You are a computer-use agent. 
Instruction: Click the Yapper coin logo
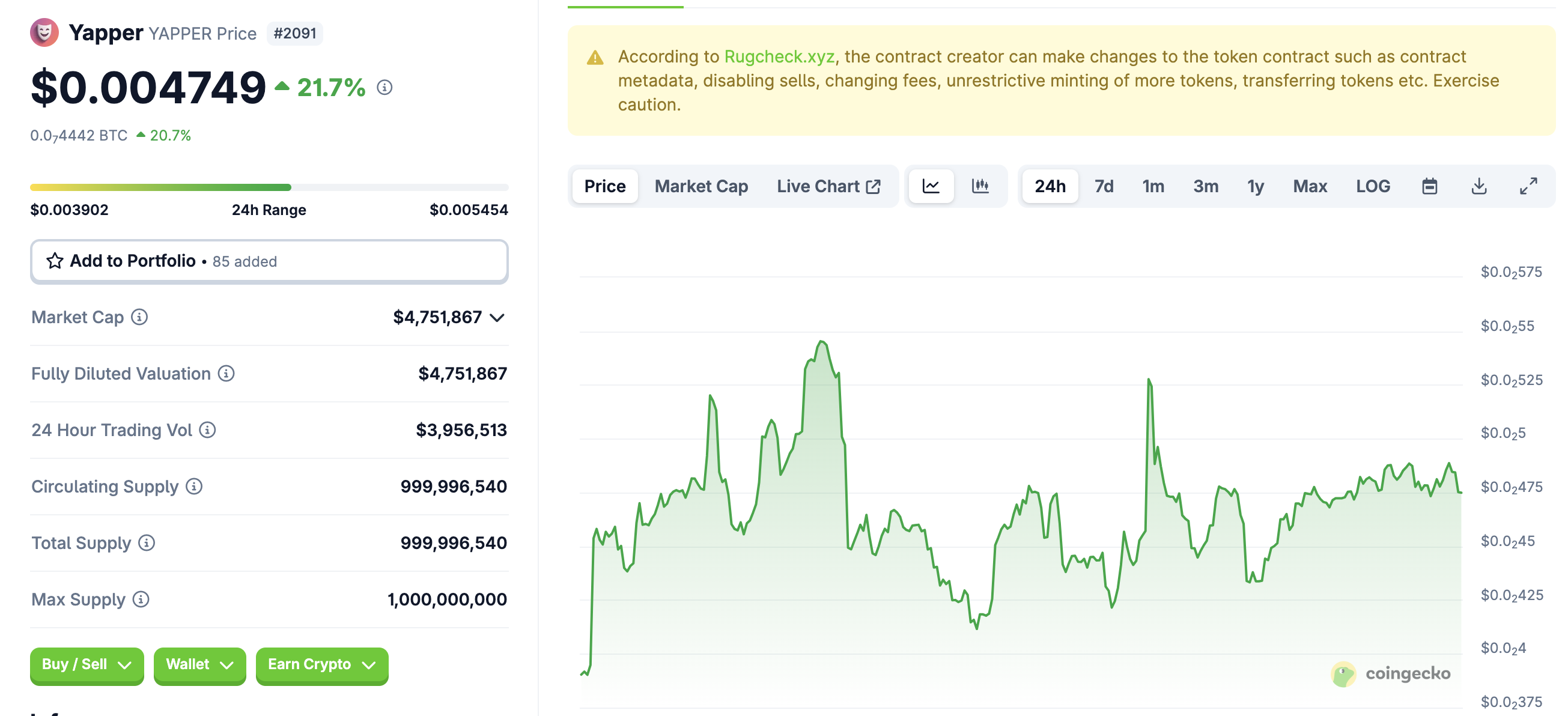tap(45, 32)
